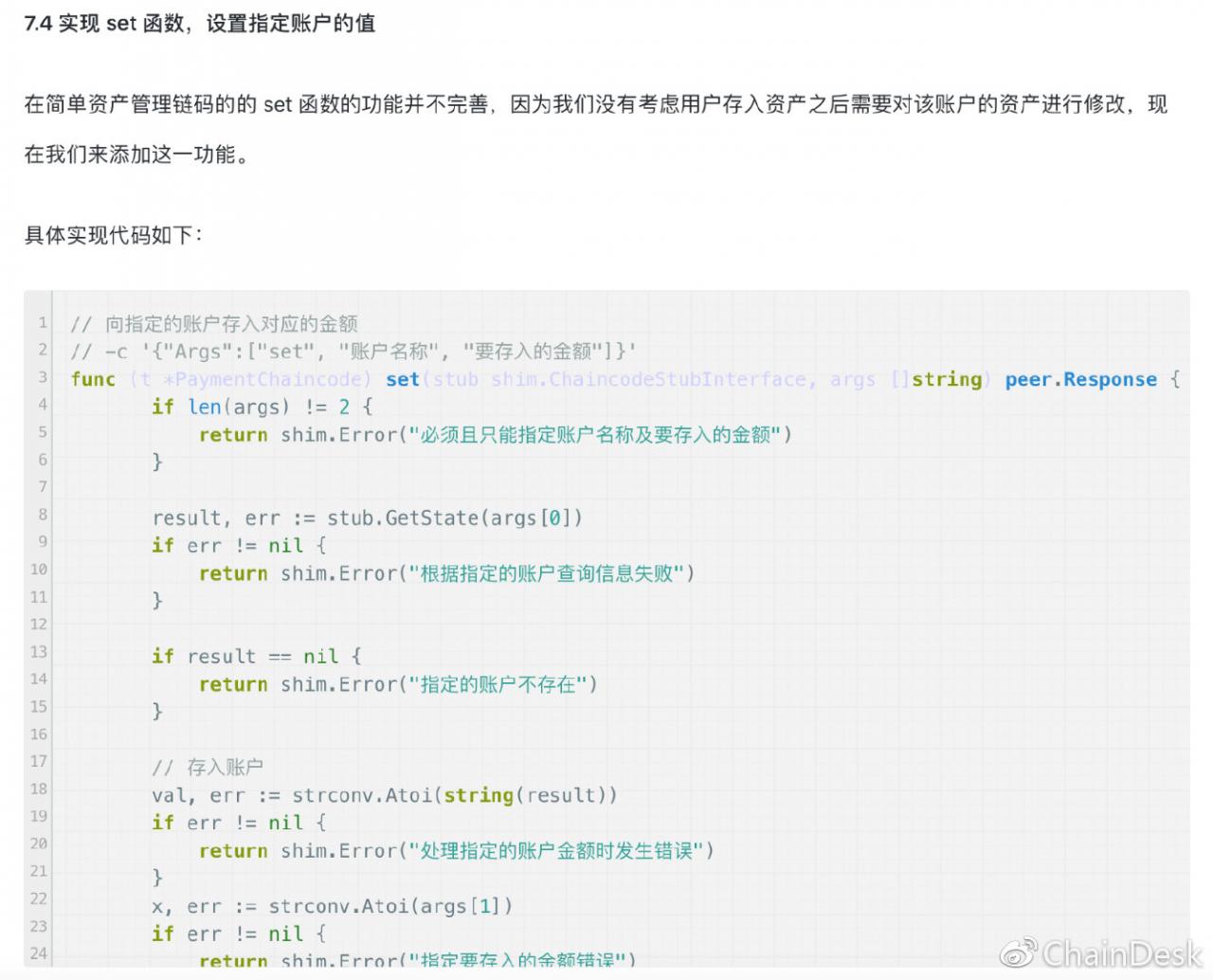Screen dimensions: 1213x980
Task: Click "if err != nil {" on line 9
Action: (x=239, y=546)
